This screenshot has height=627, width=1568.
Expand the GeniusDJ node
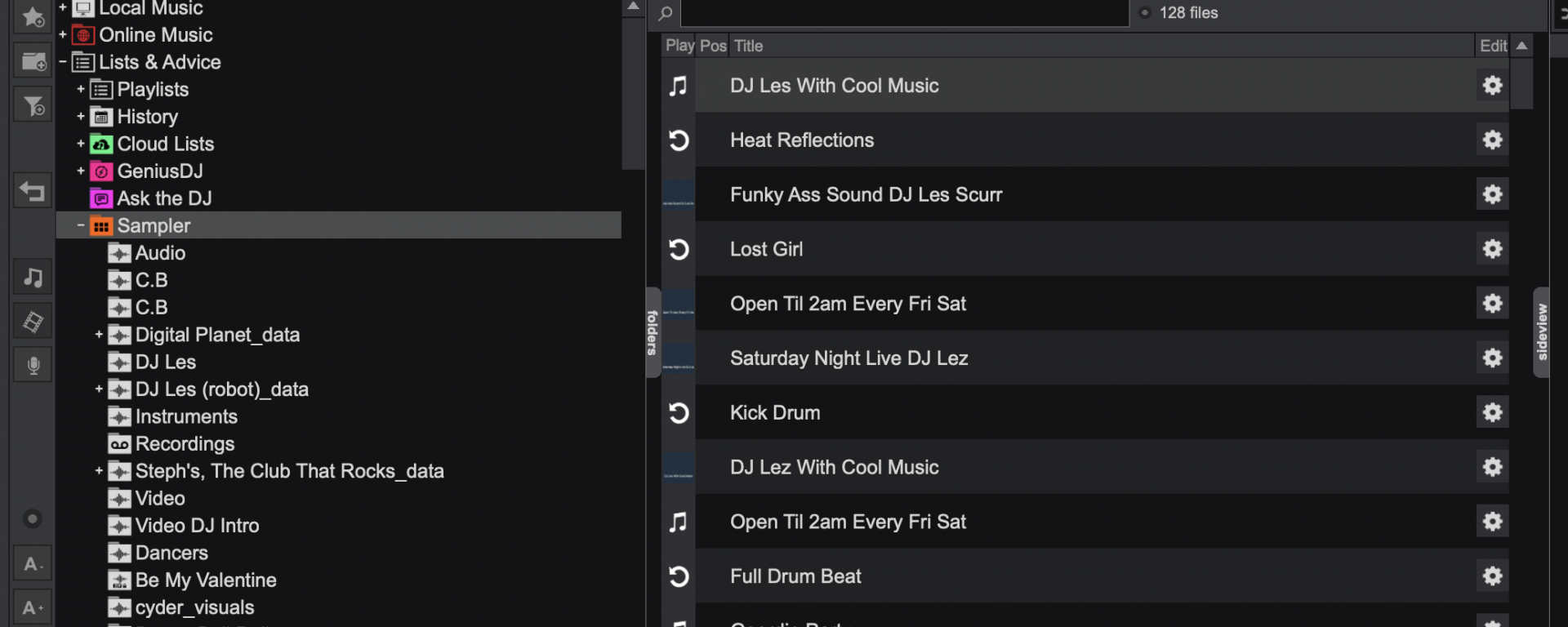point(81,171)
